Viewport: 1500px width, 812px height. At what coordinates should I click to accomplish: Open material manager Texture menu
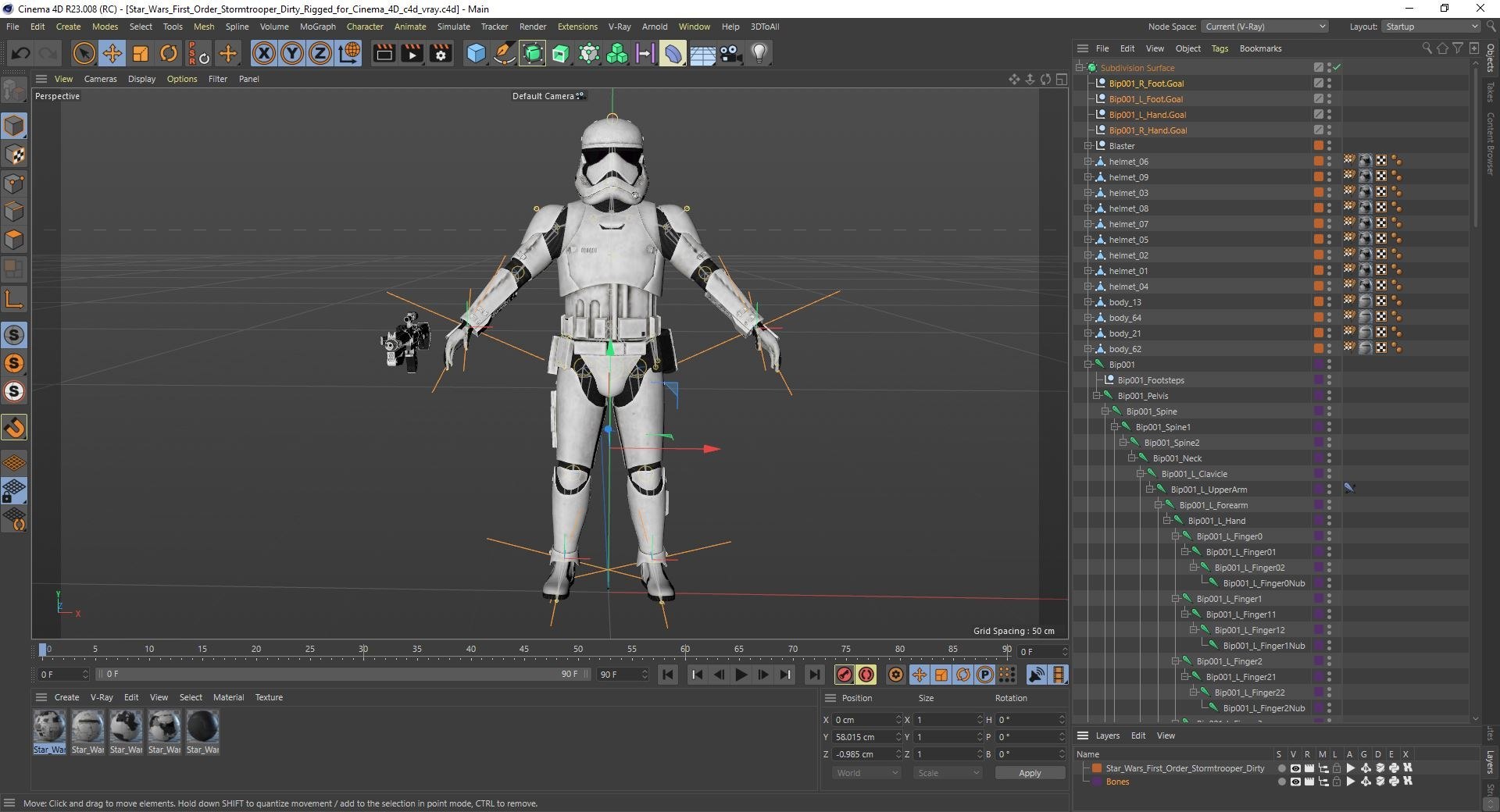(269, 697)
